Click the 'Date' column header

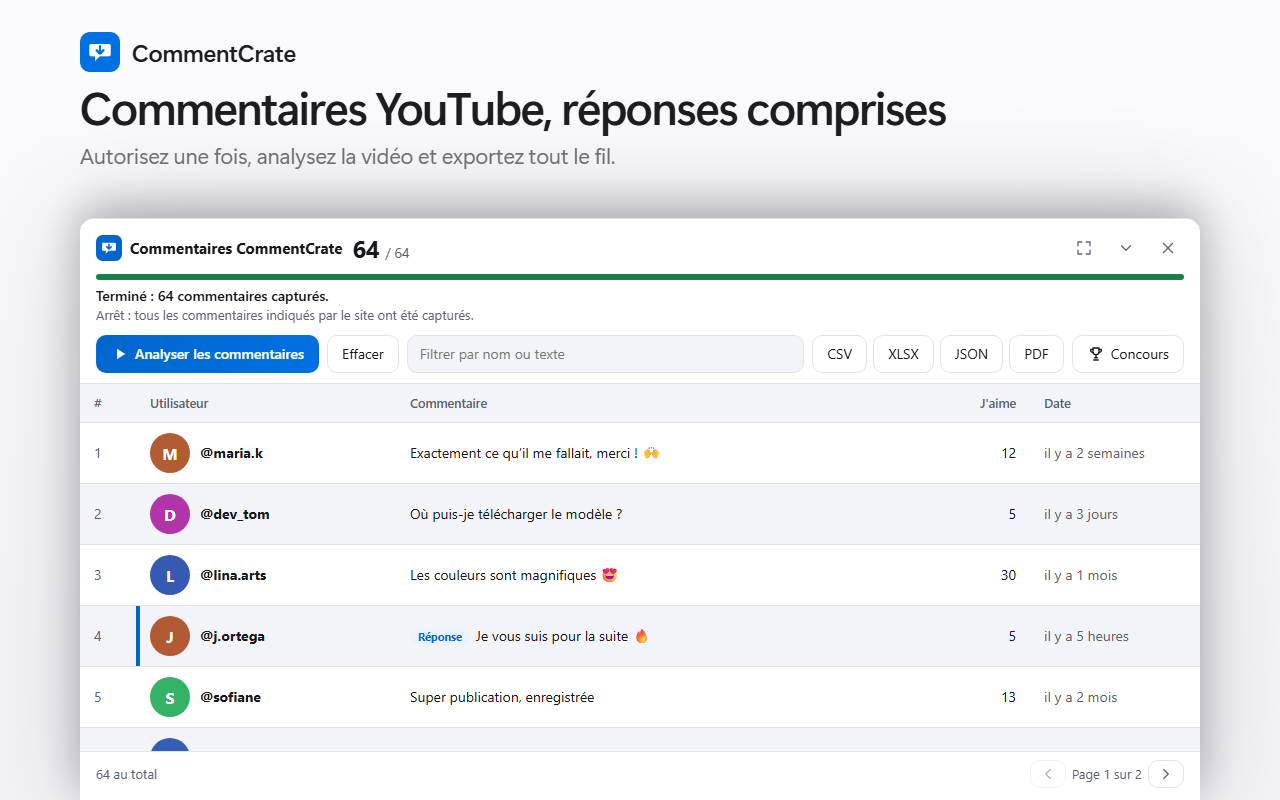point(1057,403)
